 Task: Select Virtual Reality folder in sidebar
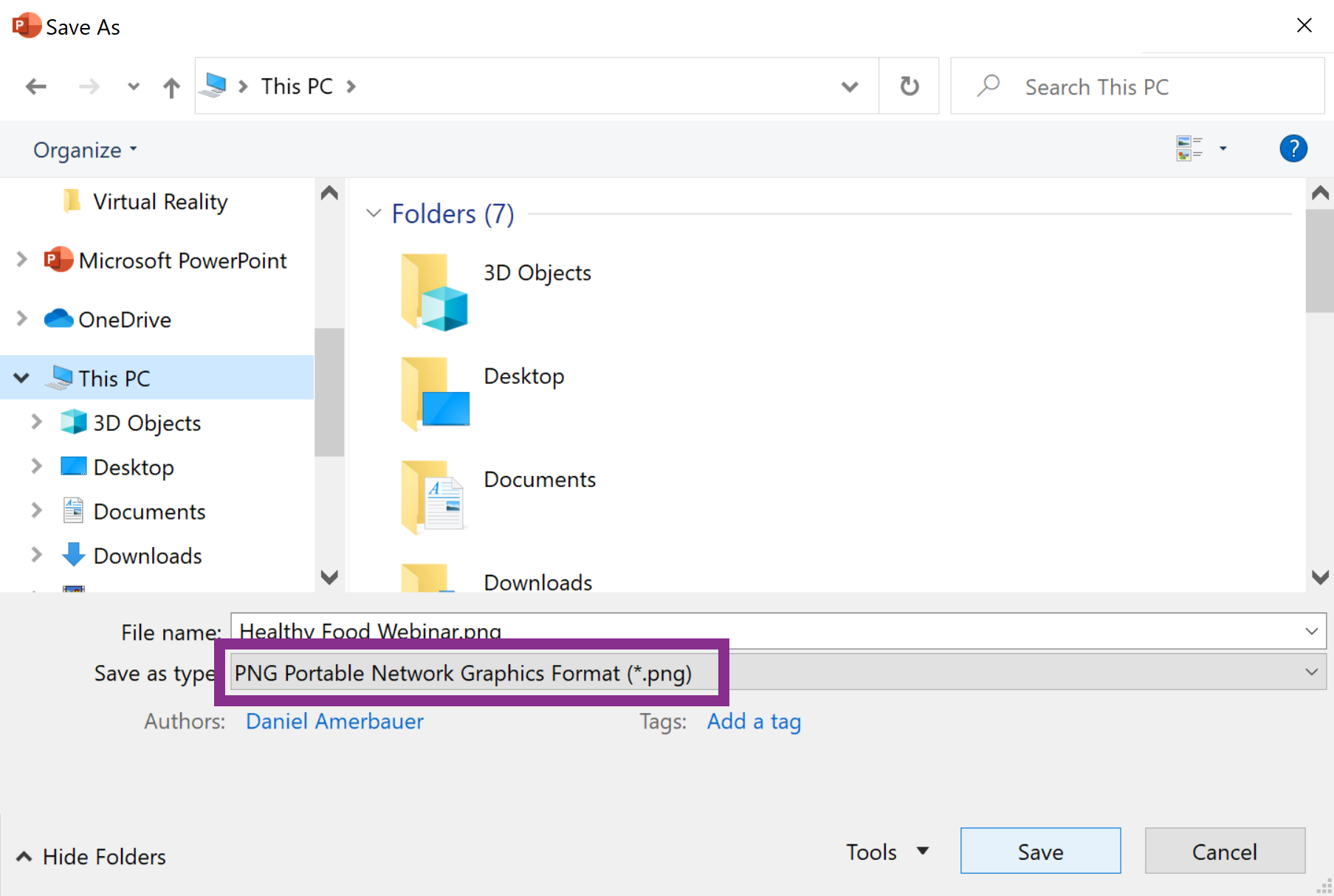(x=159, y=201)
